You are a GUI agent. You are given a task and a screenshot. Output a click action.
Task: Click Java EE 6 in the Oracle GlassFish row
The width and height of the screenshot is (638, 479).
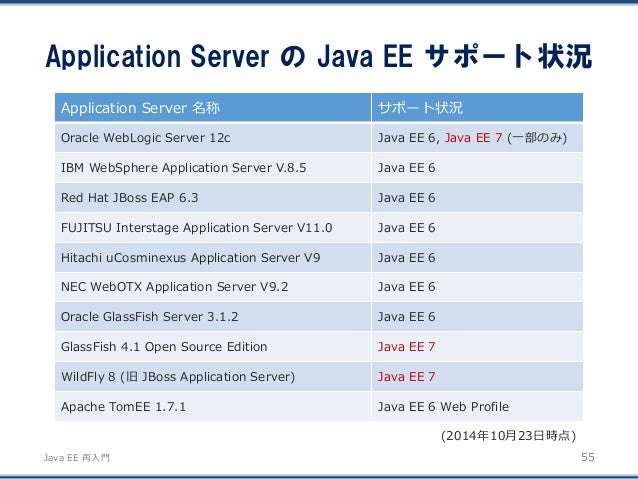(x=477, y=317)
